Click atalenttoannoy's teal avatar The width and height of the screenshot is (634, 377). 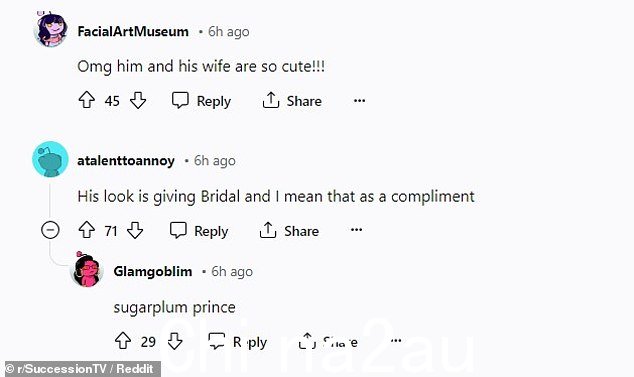pyautogui.click(x=50, y=159)
